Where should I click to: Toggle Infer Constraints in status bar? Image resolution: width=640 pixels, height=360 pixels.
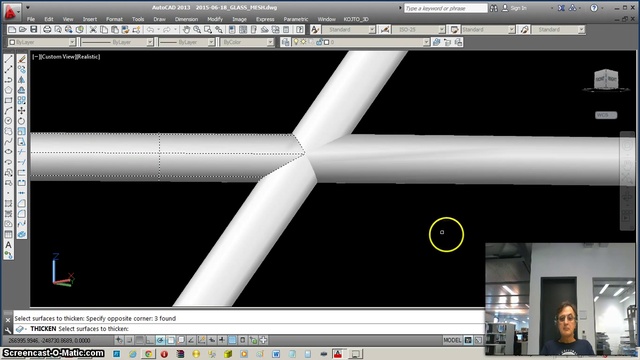(x=119, y=340)
